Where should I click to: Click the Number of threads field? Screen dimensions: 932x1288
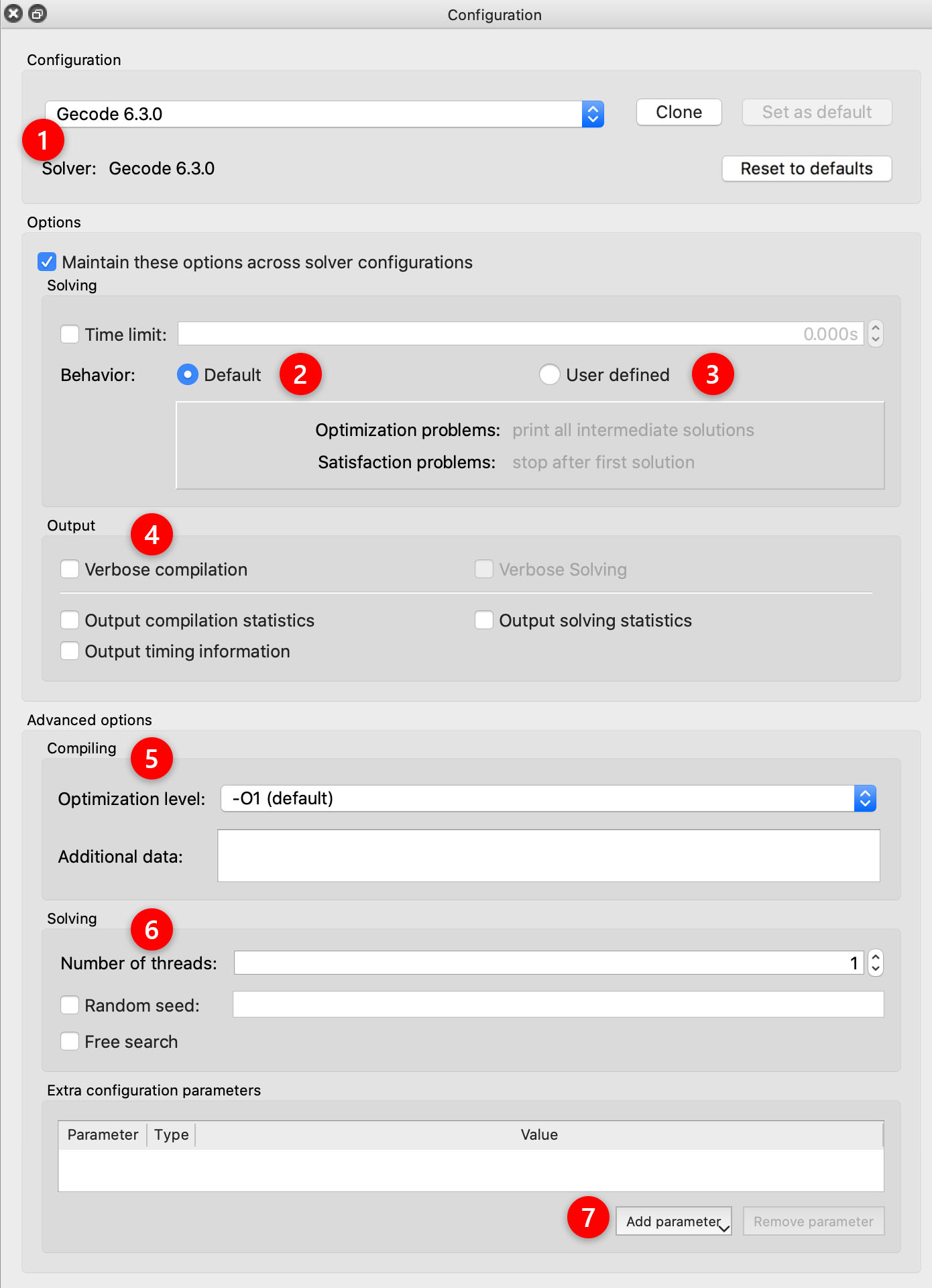(x=548, y=963)
